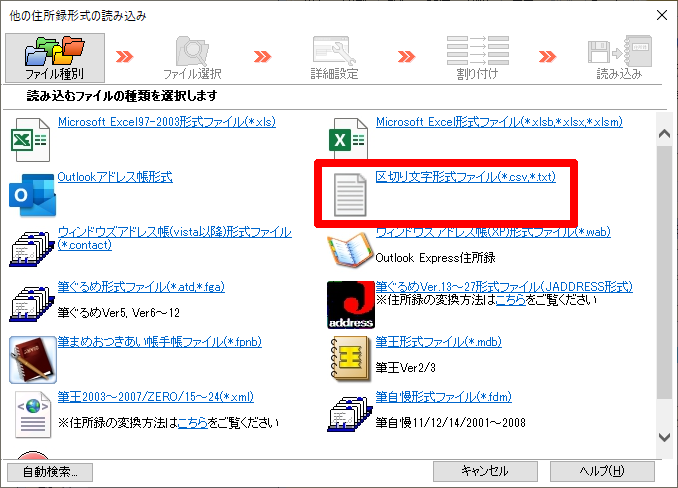
Task: Choose Outlookアドレス帳形式 link
Action: [115, 177]
